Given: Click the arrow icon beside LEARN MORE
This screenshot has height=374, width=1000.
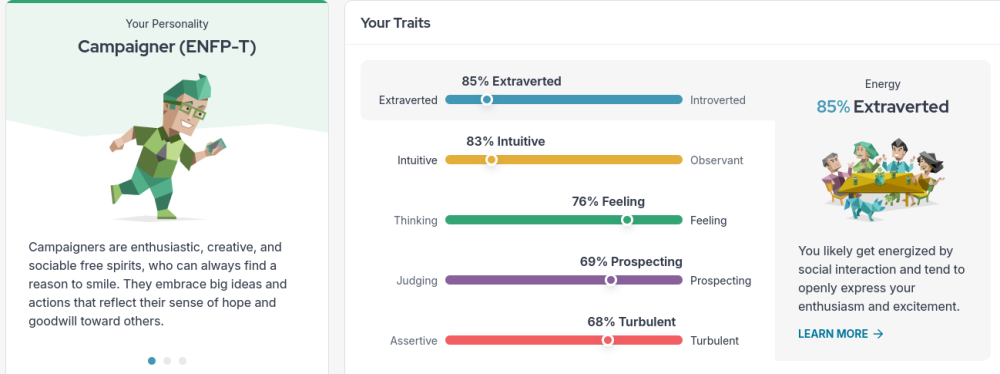Looking at the screenshot, I should point(878,334).
